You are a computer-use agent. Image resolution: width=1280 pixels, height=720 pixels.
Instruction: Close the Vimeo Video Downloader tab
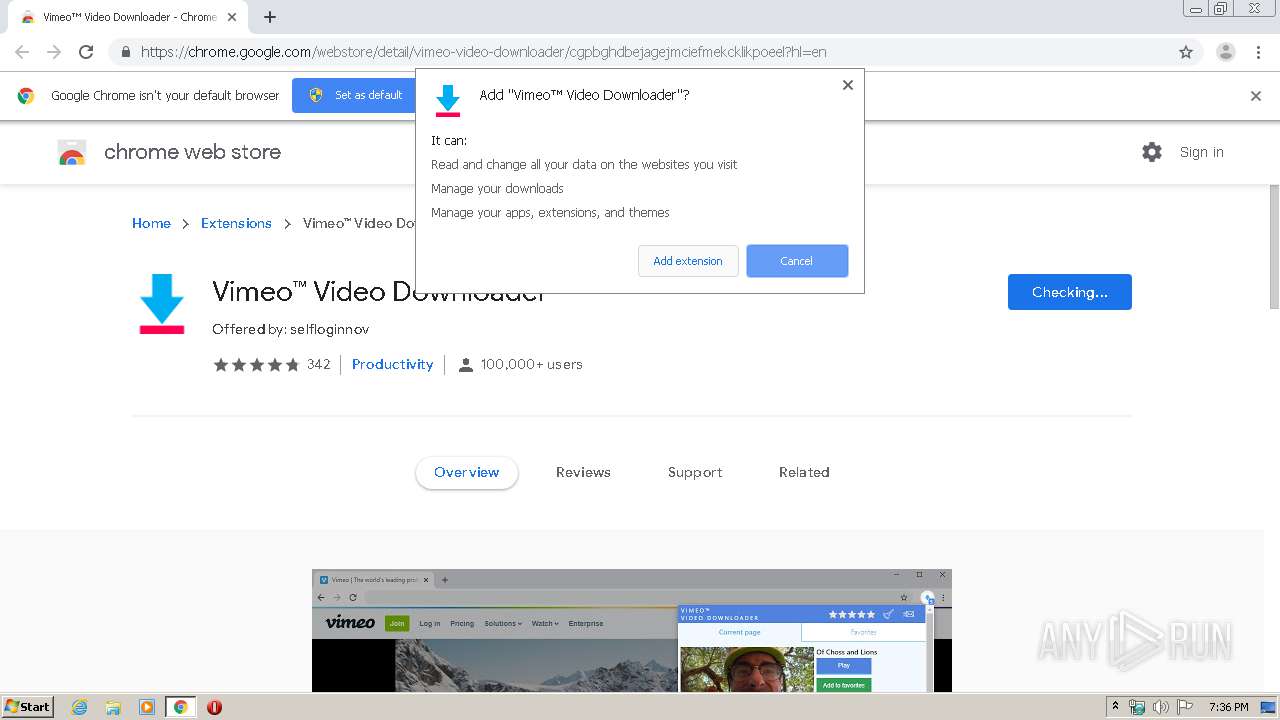[232, 17]
